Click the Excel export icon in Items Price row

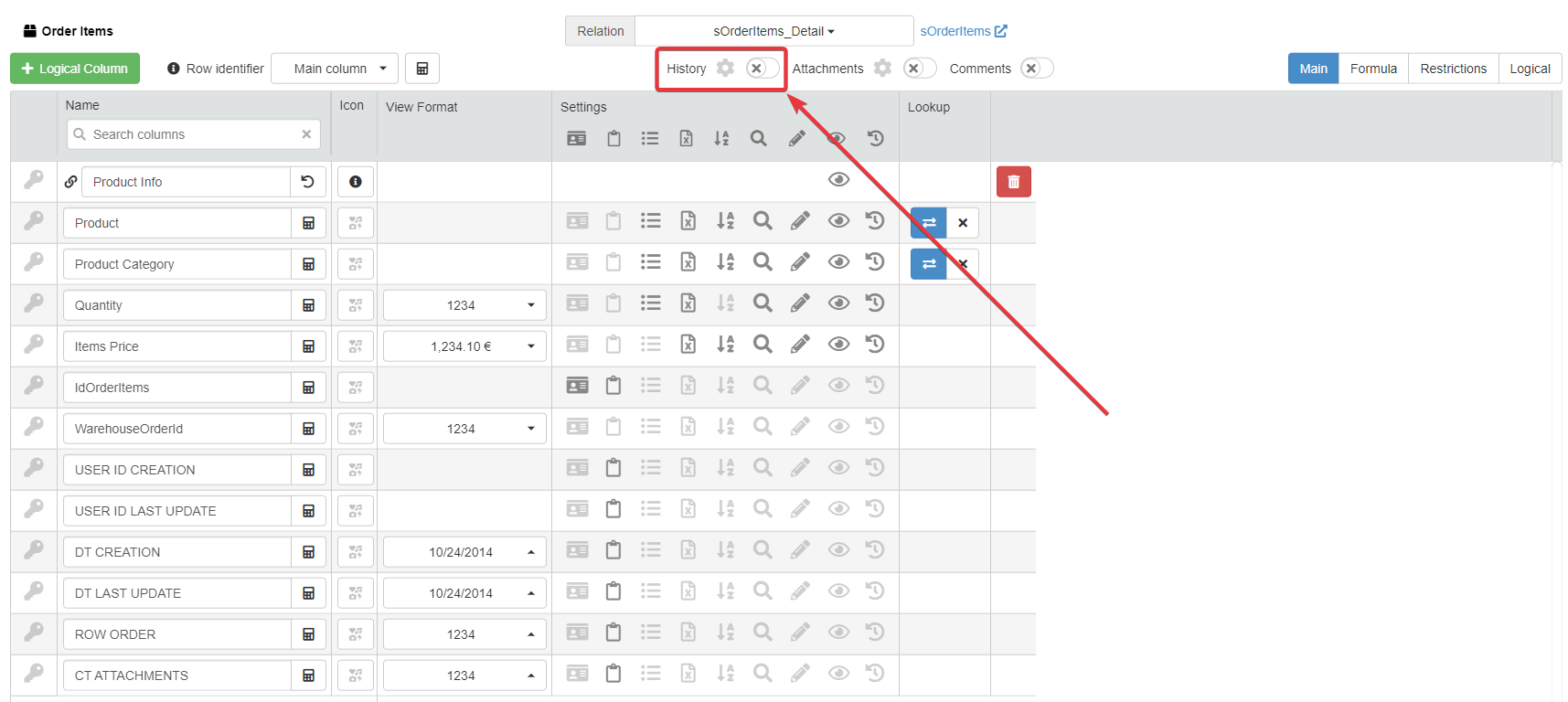point(688,345)
